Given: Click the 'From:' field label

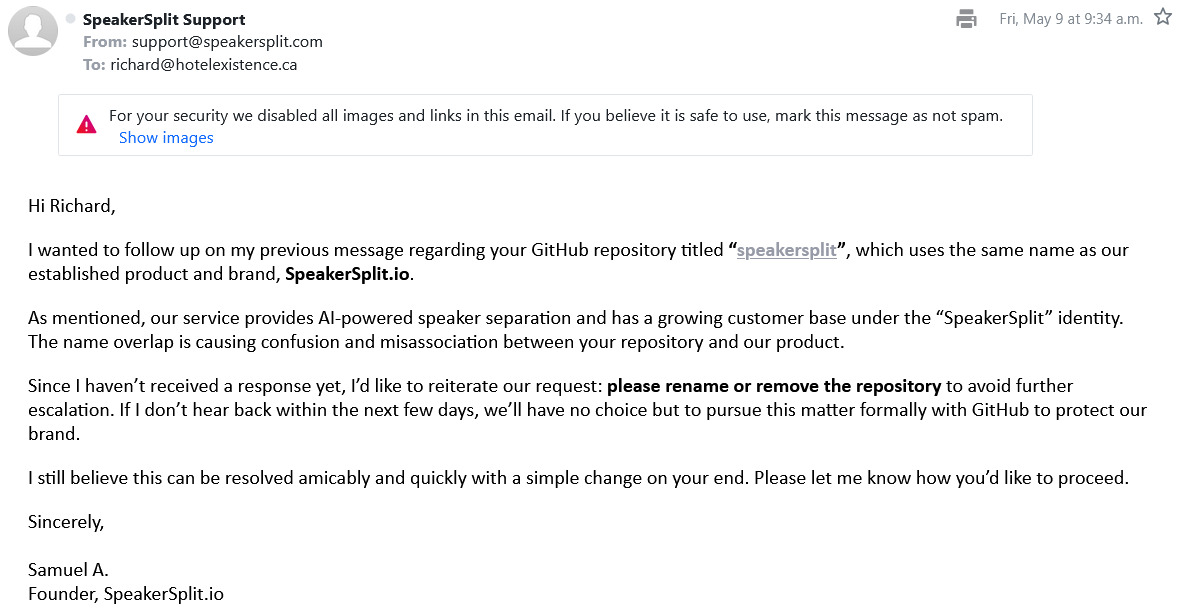Looking at the screenshot, I should [x=105, y=42].
